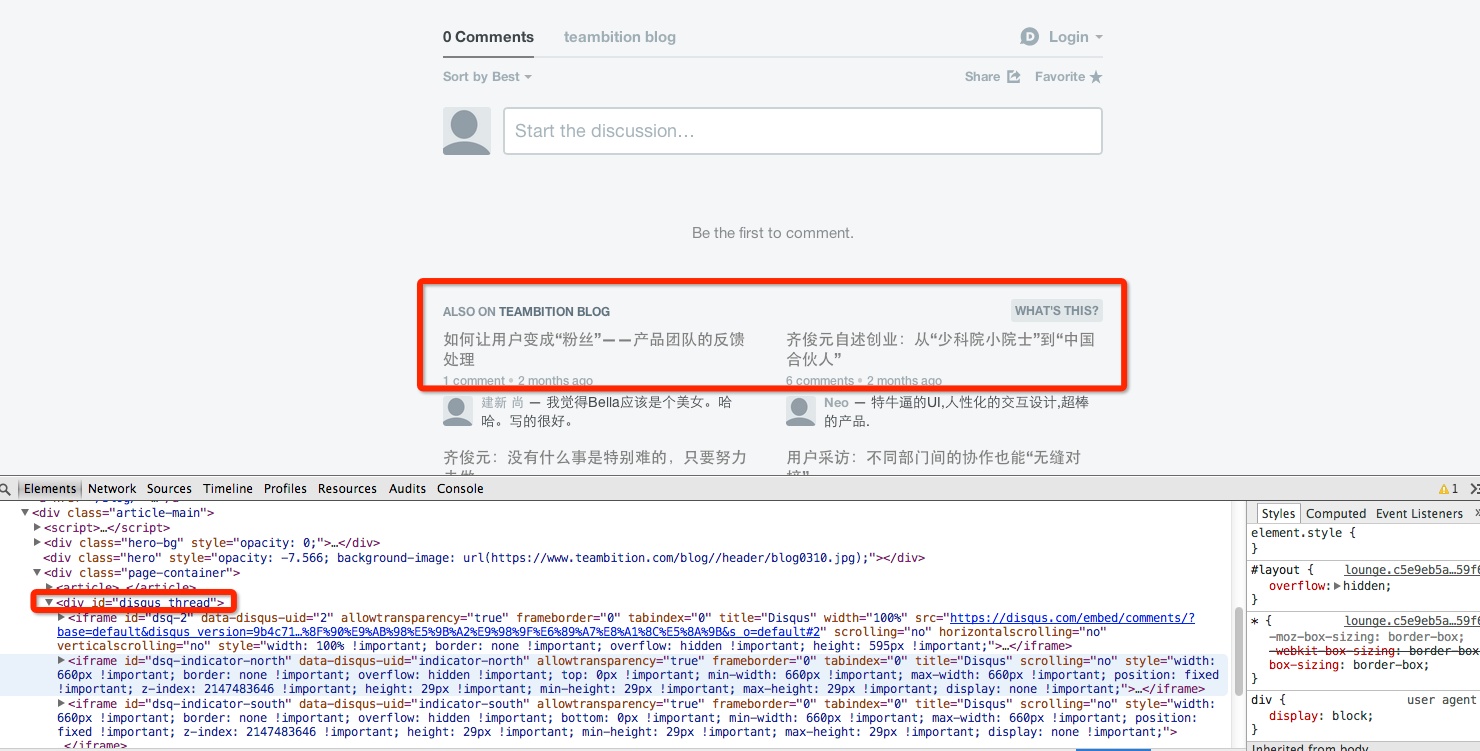The width and height of the screenshot is (1480, 751).
Task: Open the teambition blog tab
Action: coord(620,37)
